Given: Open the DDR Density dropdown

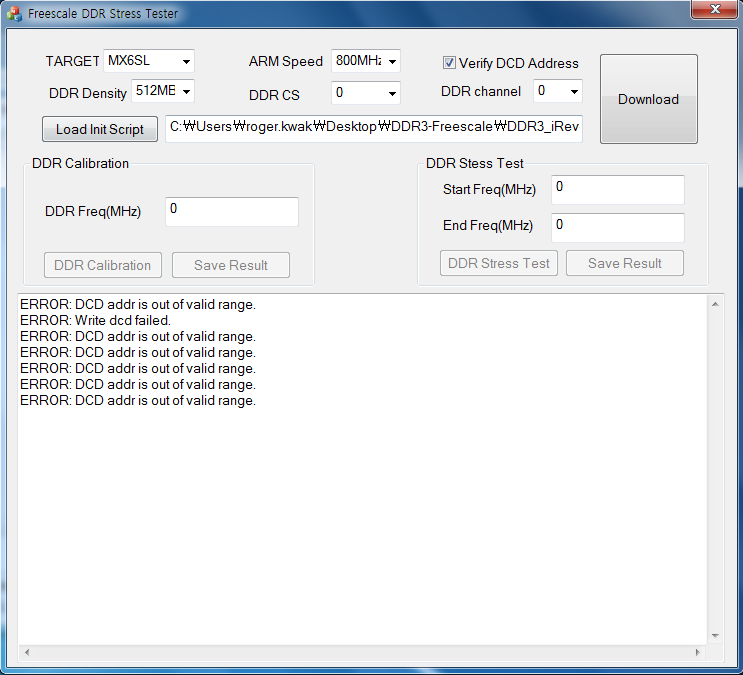Looking at the screenshot, I should 163,91.
